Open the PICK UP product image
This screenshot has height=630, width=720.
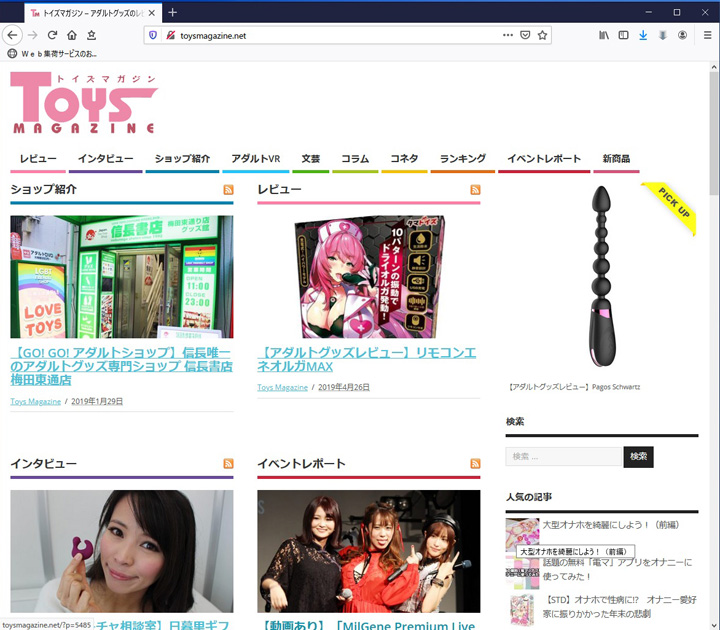click(x=602, y=276)
